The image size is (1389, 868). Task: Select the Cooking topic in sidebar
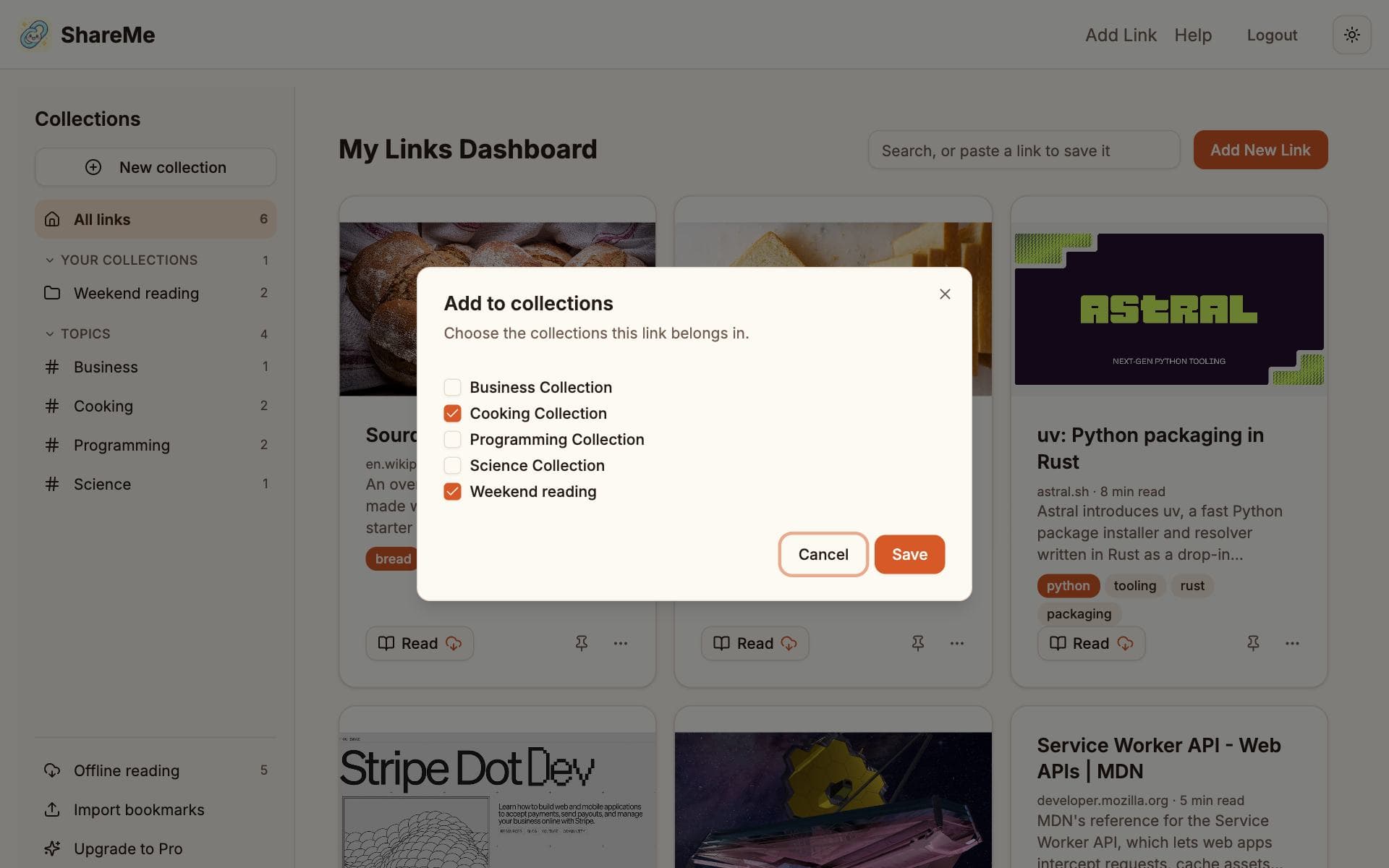[156, 406]
